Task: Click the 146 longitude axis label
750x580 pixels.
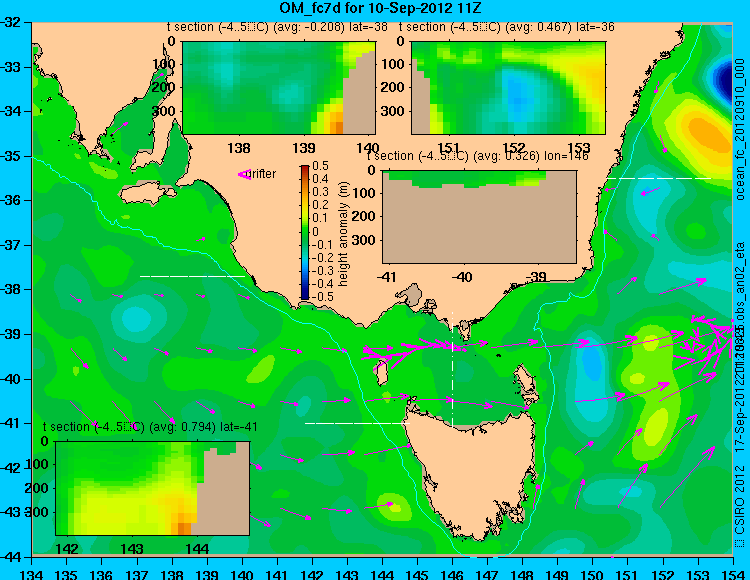Action: [452, 574]
